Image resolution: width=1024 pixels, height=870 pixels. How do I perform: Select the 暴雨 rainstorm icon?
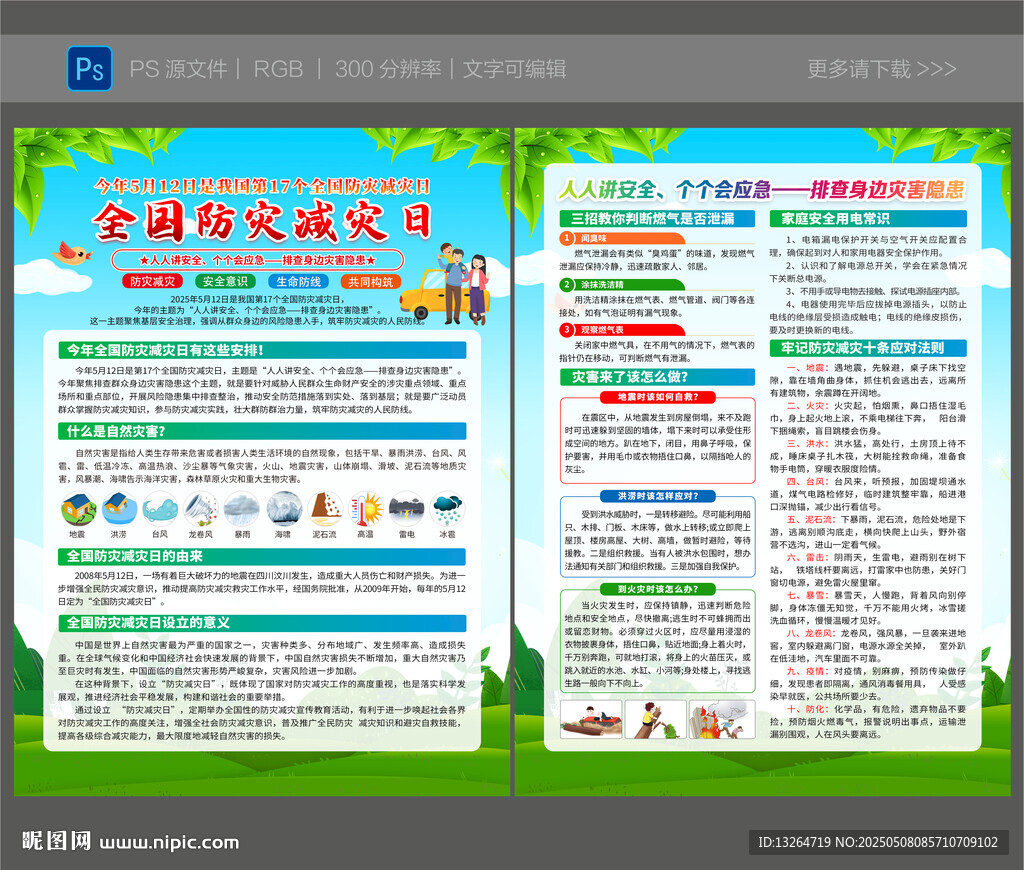coord(242,509)
